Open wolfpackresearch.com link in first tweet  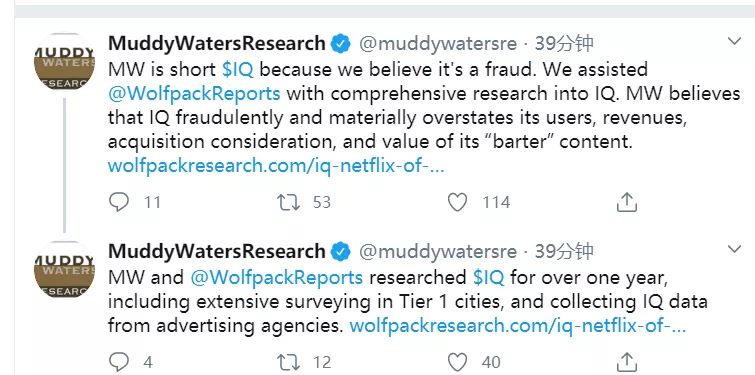pos(276,167)
